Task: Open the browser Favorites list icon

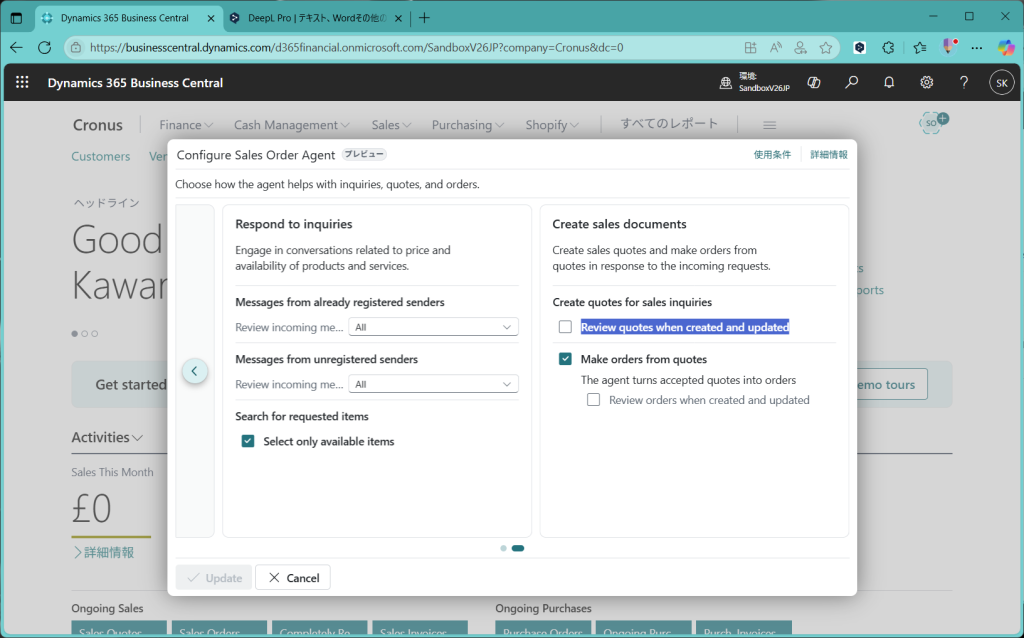Action: pyautogui.click(x=920, y=48)
